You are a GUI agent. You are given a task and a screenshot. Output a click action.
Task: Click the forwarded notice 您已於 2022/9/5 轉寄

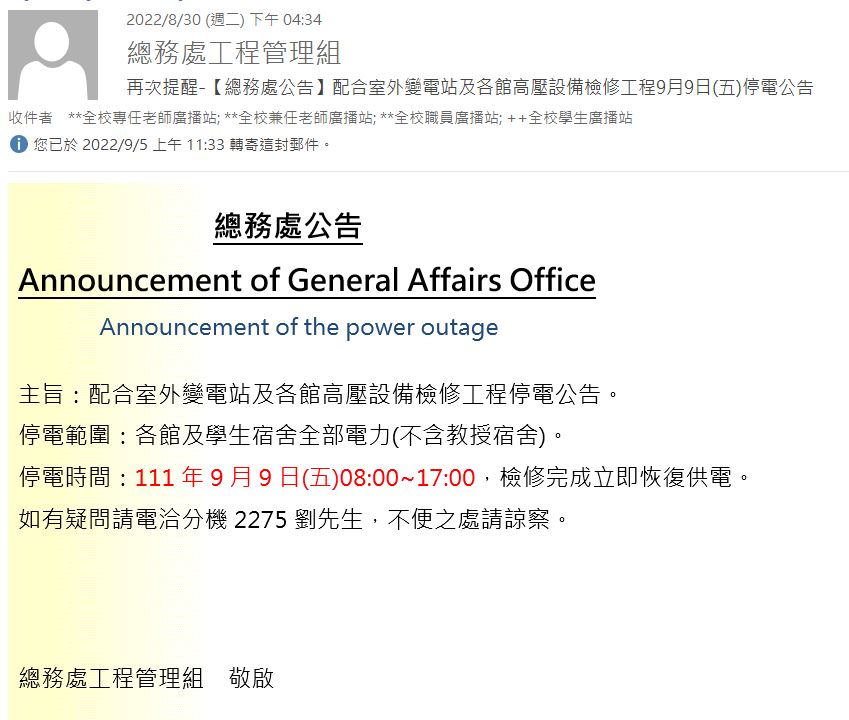click(181, 145)
